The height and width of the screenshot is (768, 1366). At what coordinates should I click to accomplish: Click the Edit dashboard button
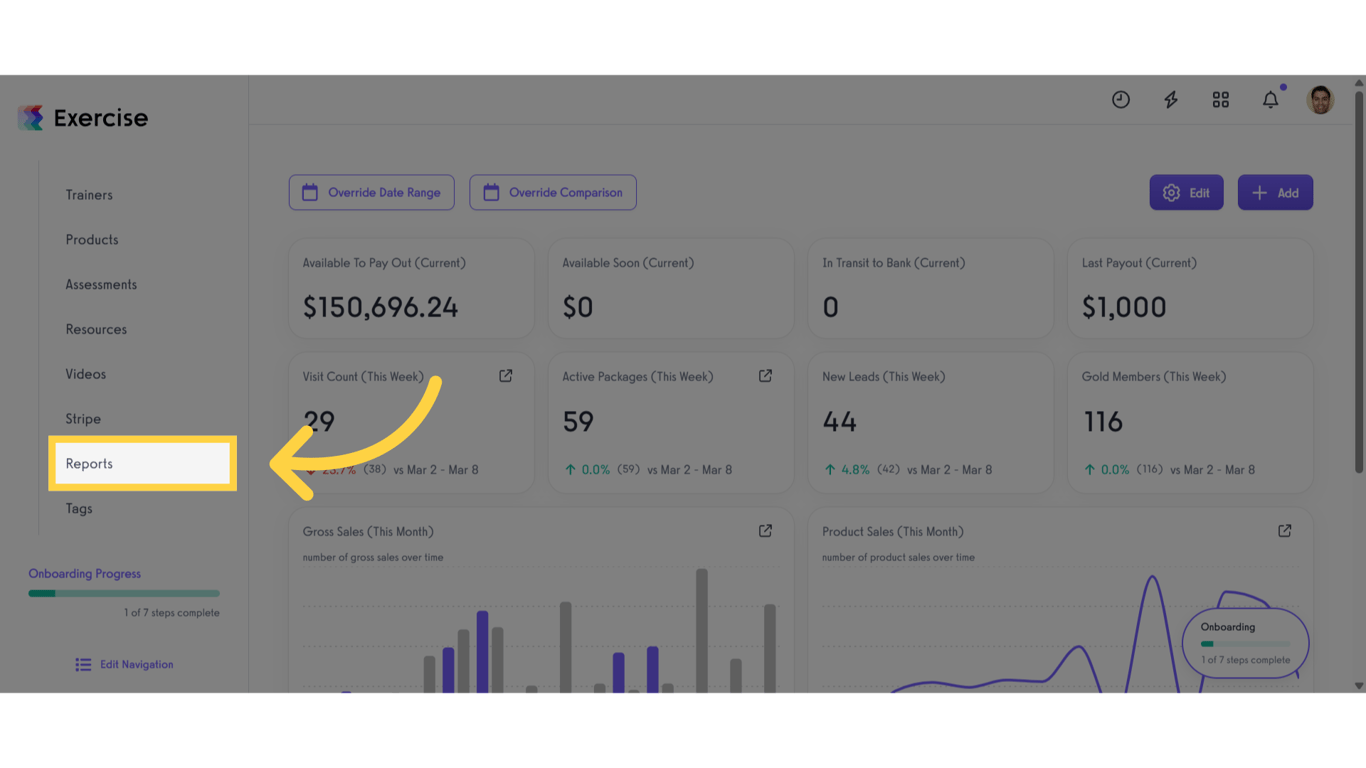(x=1186, y=193)
